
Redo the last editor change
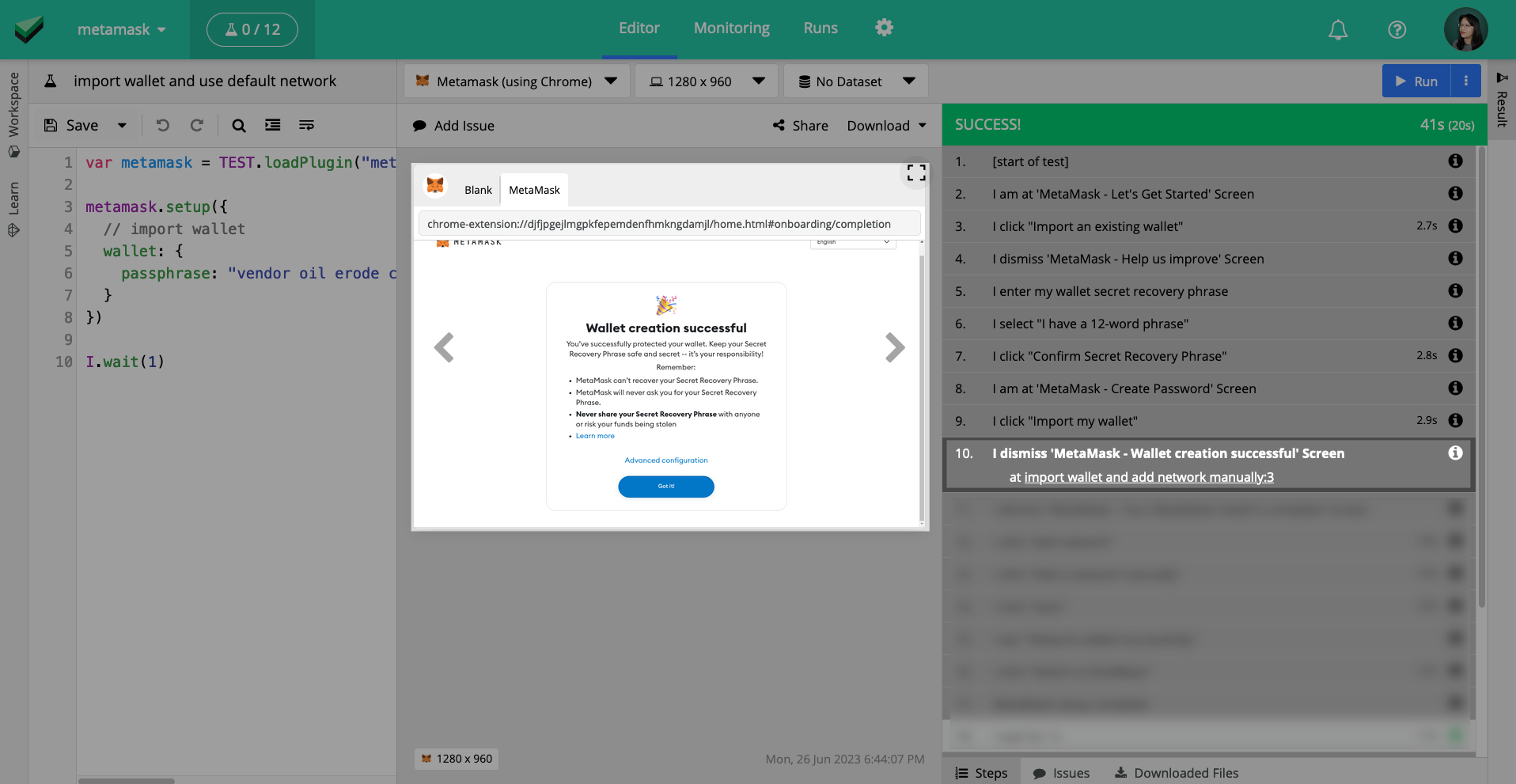tap(197, 125)
